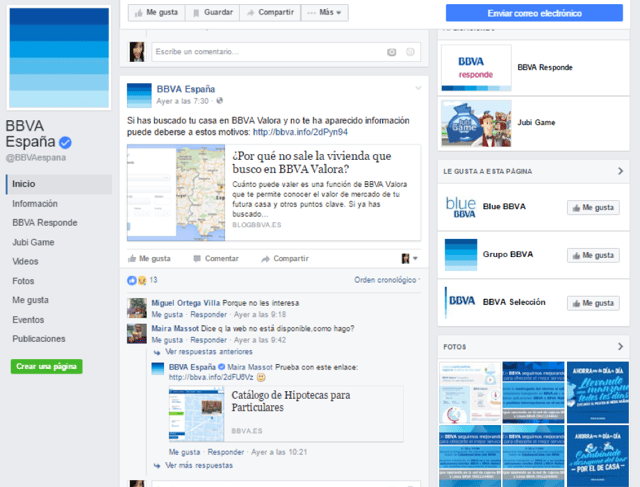640x487 pixels.
Task: Click the BBVA España verified badge
Action: 65,142
